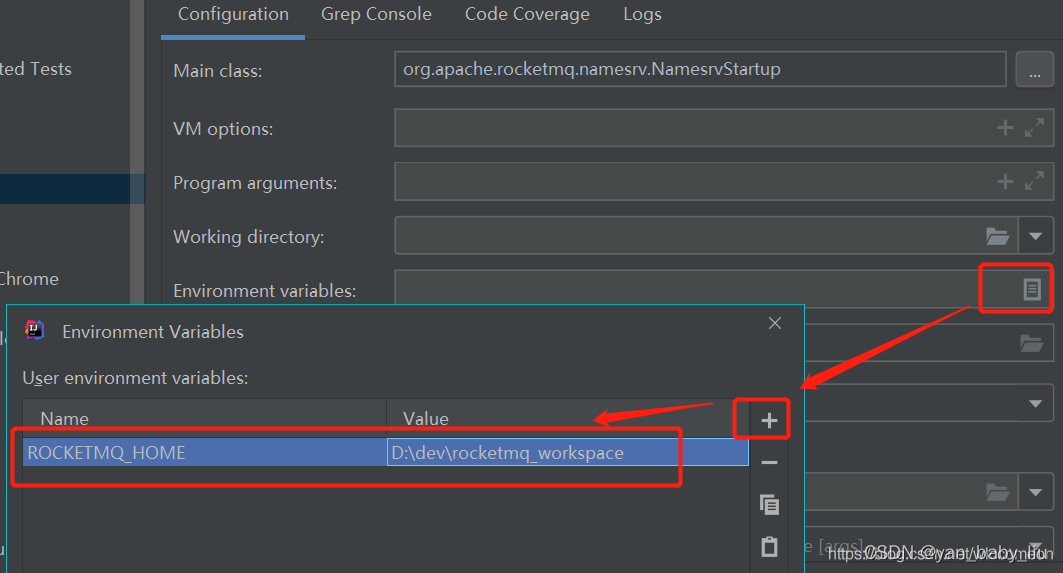Click the Value column header
This screenshot has height=573, width=1063.
[567, 418]
